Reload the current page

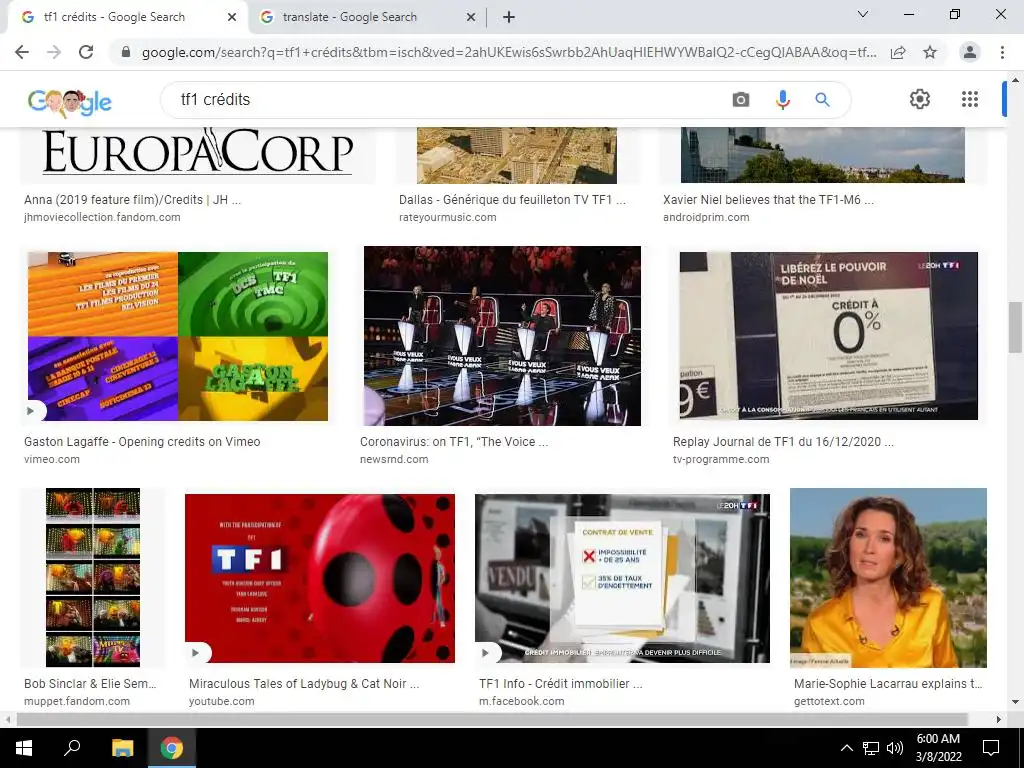tap(86, 52)
